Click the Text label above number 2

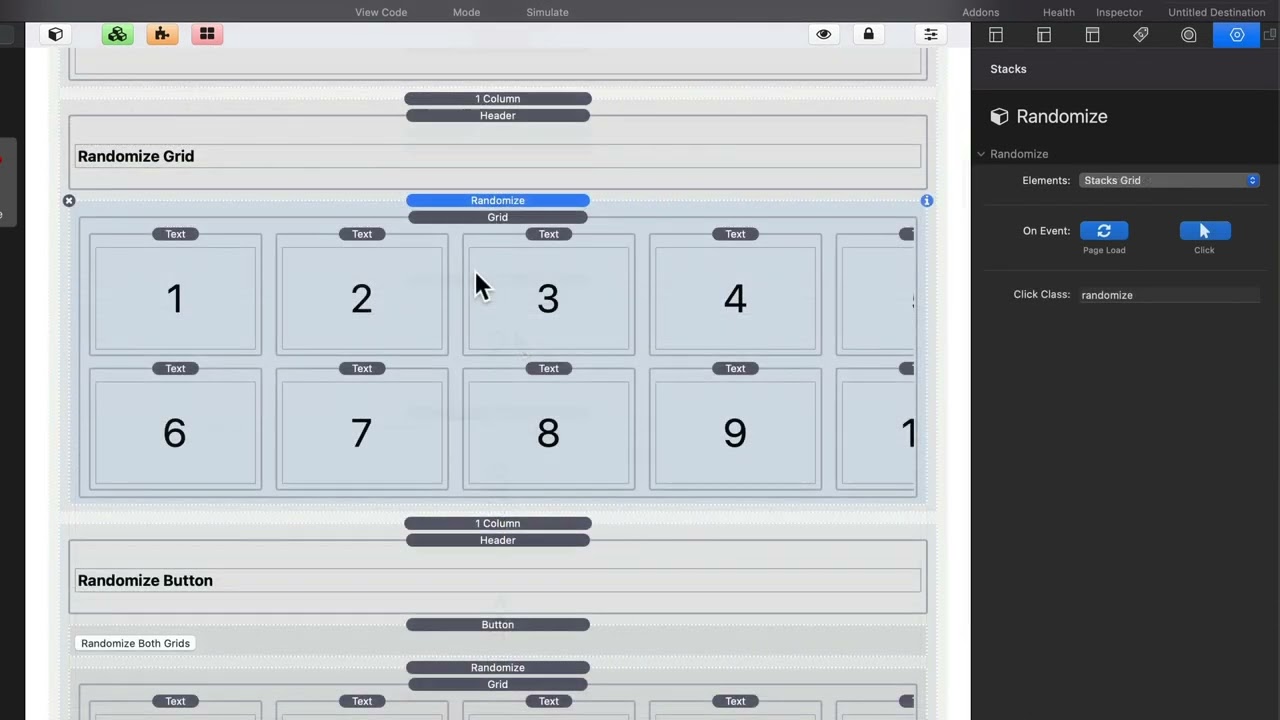click(362, 234)
